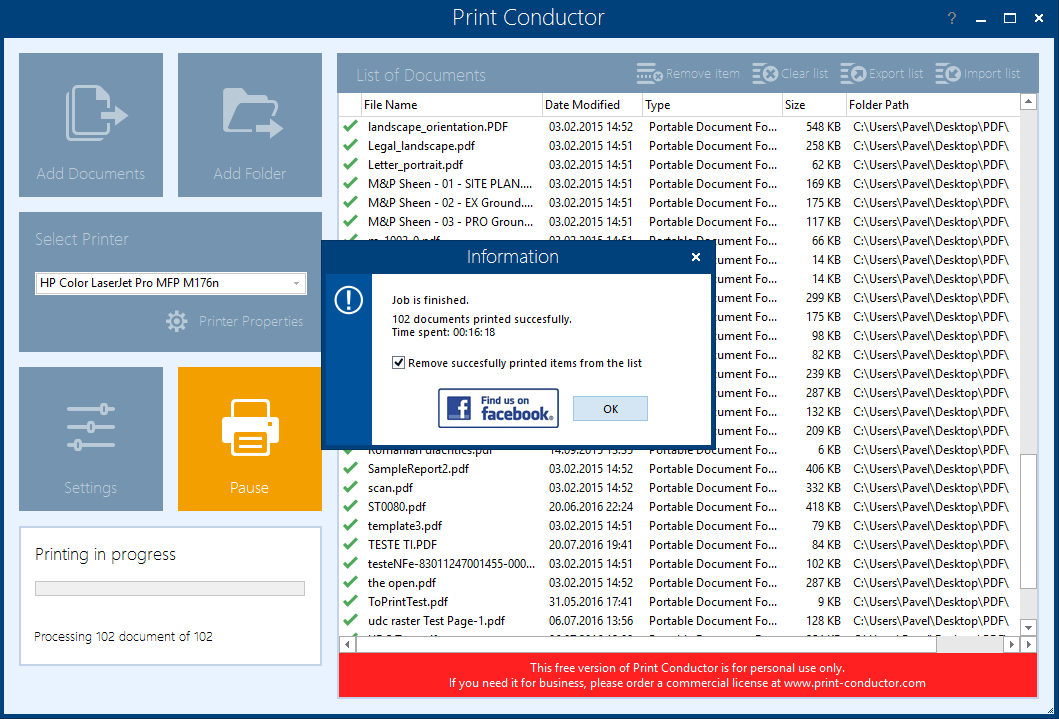
Task: Select testeNFe-83011247001455 row
Action: click(x=678, y=564)
